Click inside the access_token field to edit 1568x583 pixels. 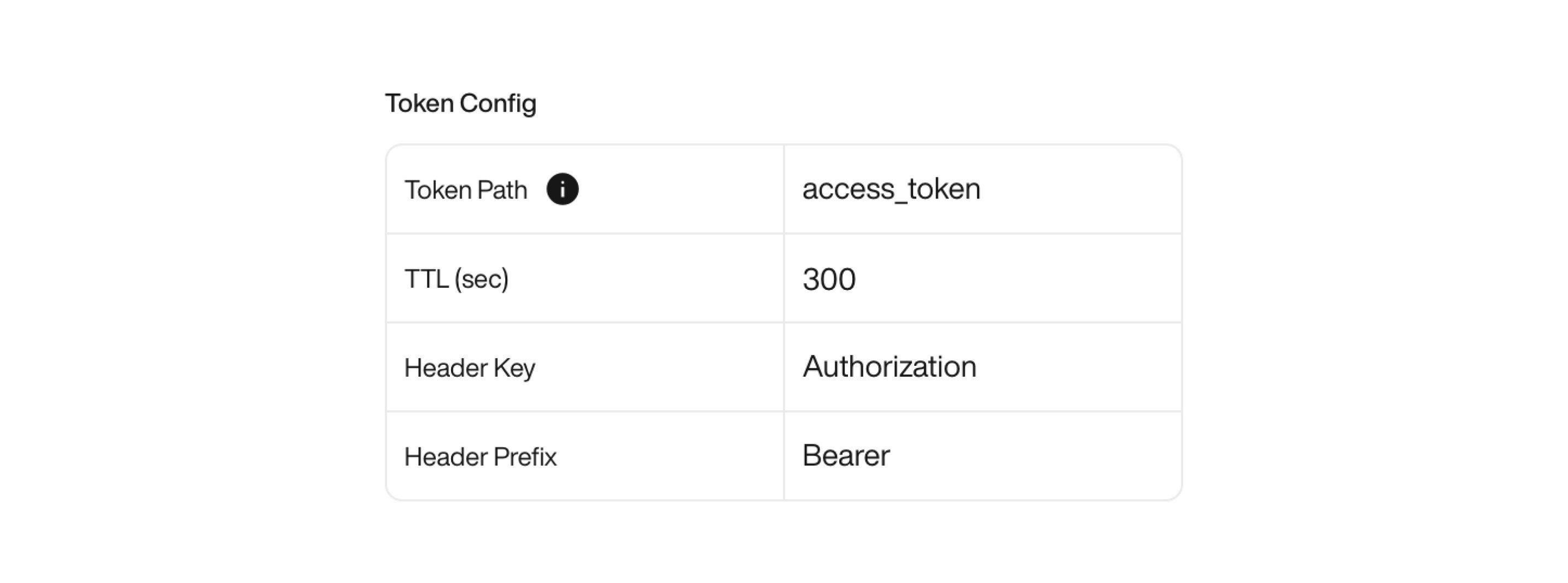coord(891,188)
